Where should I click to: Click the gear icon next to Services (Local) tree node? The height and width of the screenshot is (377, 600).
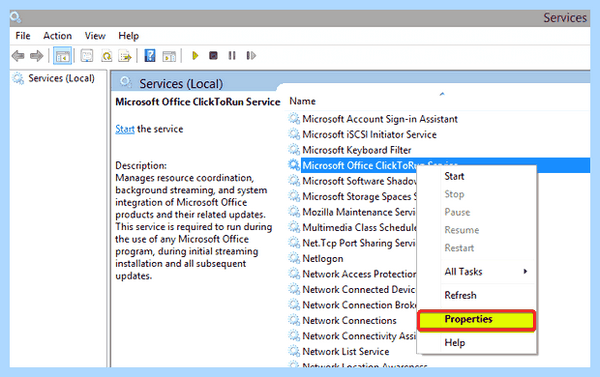pos(18,78)
